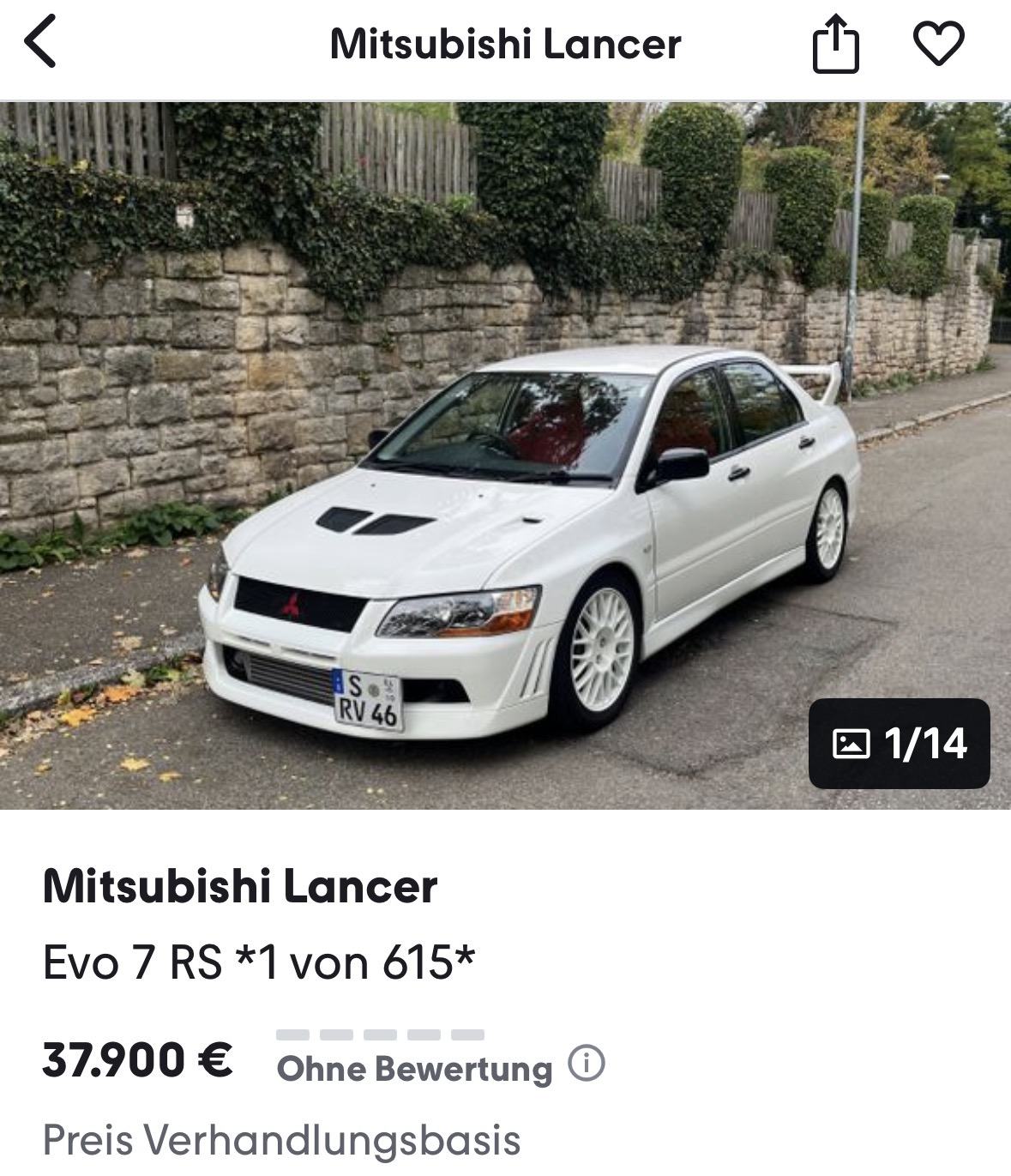Click the Ohne Bewertung rating label
The height and width of the screenshot is (1176, 1011).
tap(415, 1069)
